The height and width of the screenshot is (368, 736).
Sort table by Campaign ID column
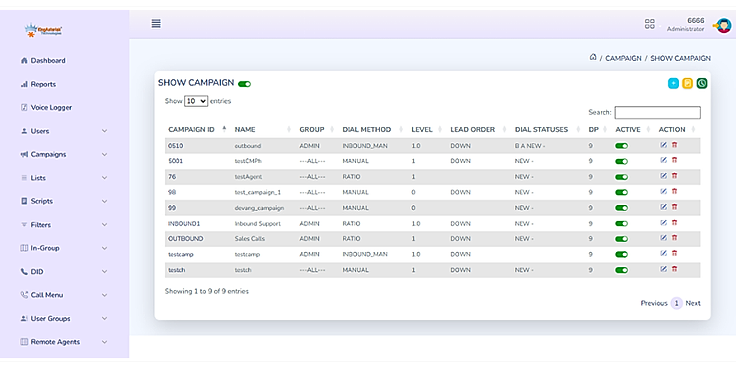pyautogui.click(x=197, y=130)
